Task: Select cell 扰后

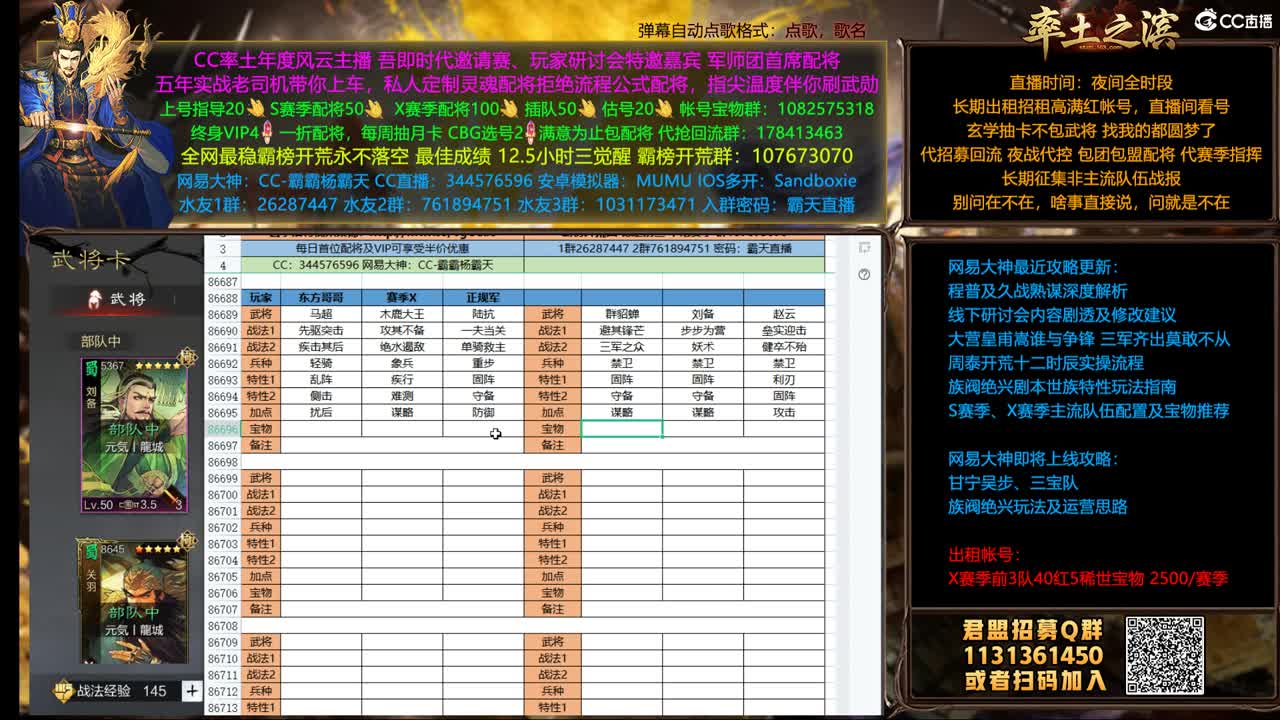Action: tap(321, 412)
